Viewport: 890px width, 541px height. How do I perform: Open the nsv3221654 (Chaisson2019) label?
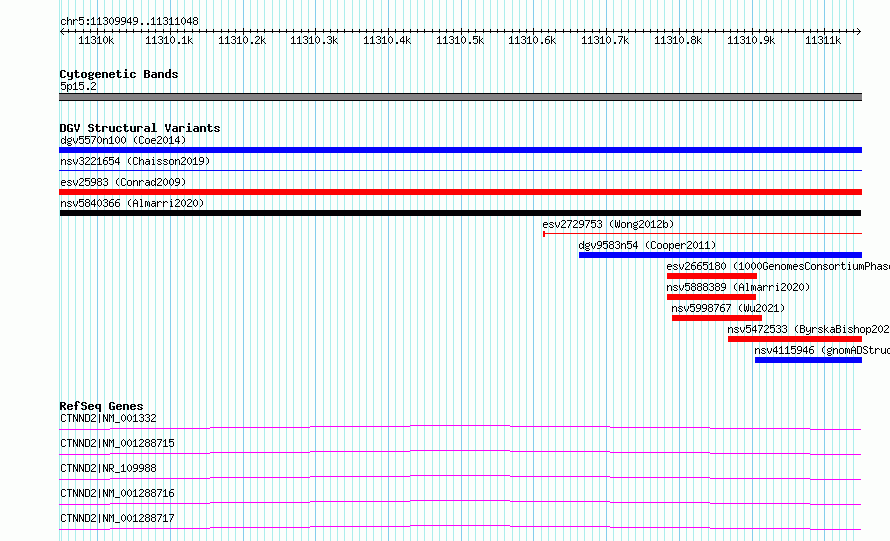(135, 161)
